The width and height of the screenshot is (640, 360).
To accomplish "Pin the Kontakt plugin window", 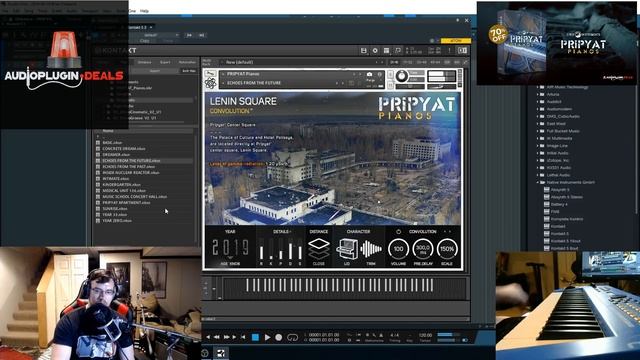I will click(458, 20).
